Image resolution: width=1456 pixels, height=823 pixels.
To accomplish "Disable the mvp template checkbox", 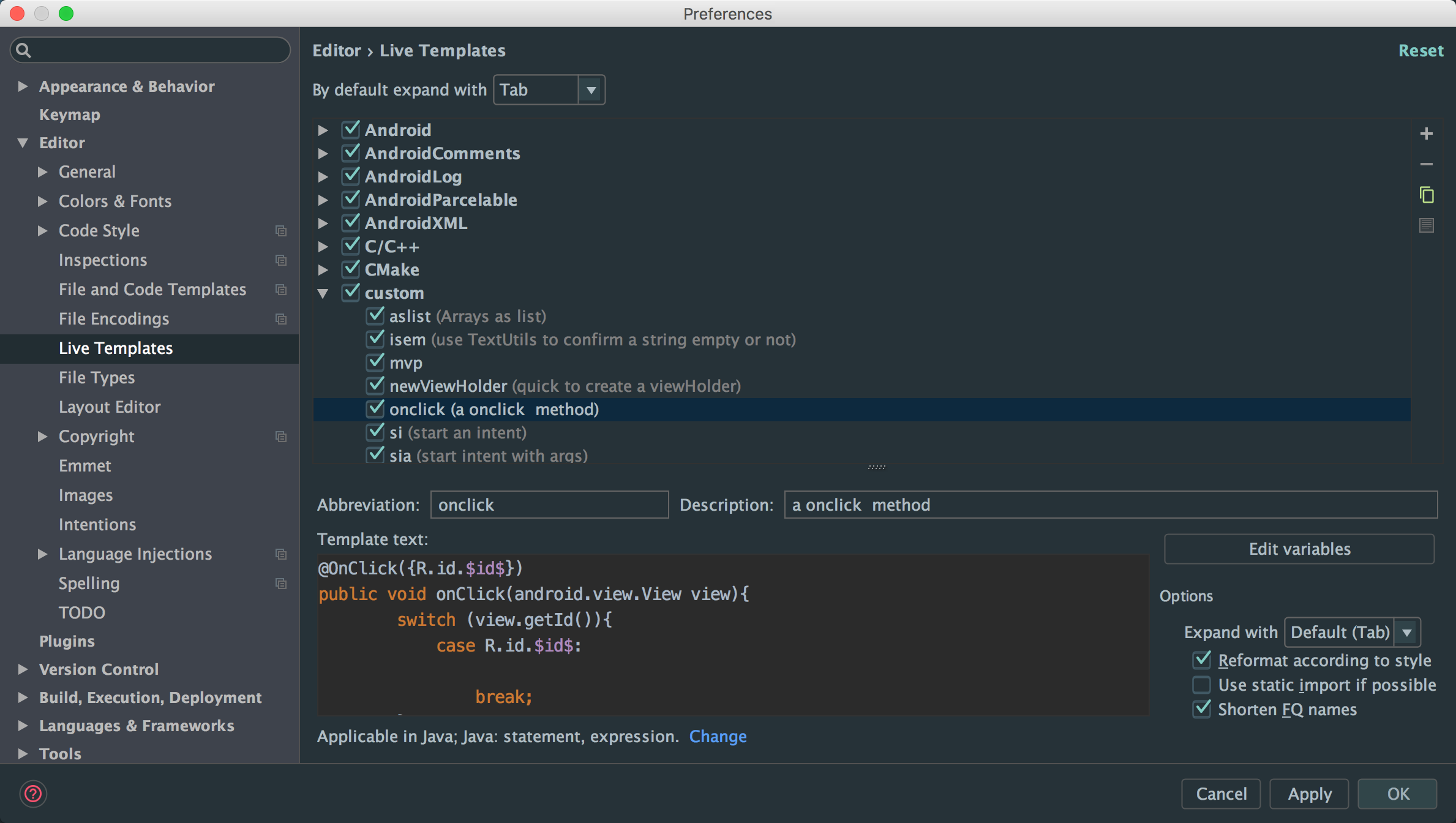I will pos(375,363).
